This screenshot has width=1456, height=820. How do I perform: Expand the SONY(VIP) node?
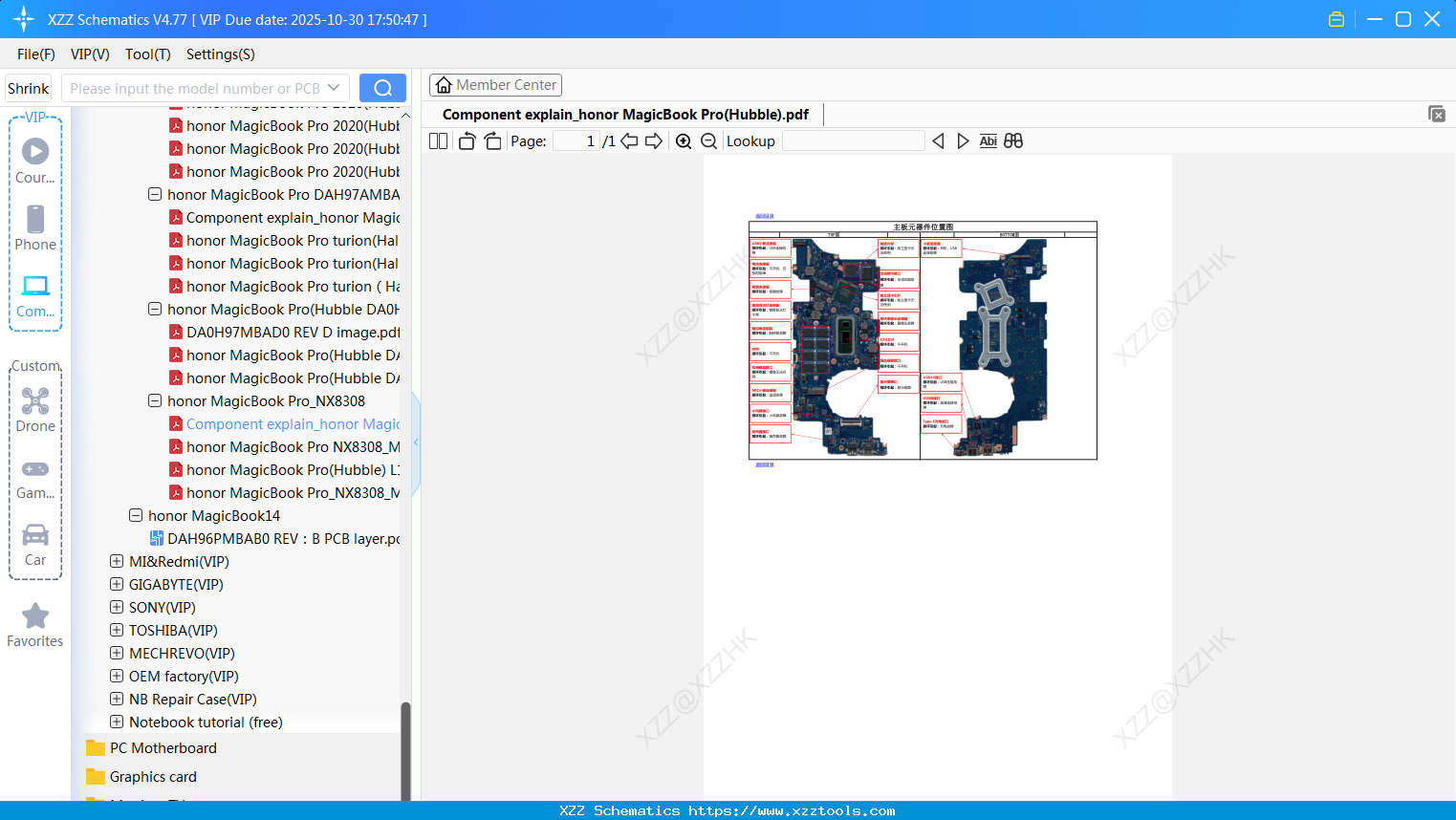[117, 607]
